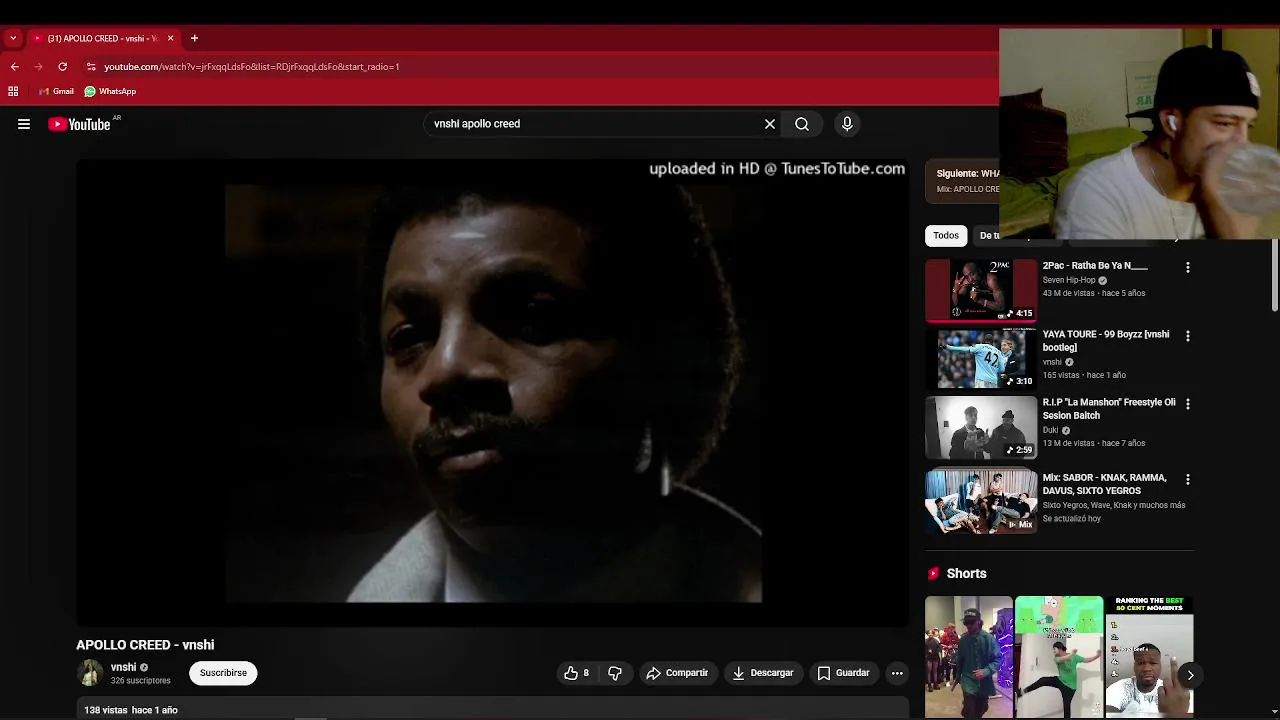Open vnshi channel name link

[x=123, y=667]
